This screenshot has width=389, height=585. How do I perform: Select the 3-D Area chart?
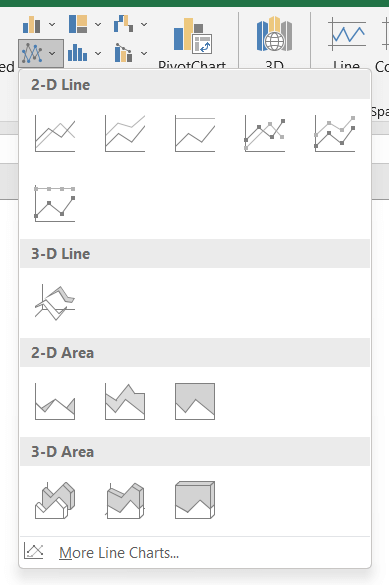pos(55,500)
